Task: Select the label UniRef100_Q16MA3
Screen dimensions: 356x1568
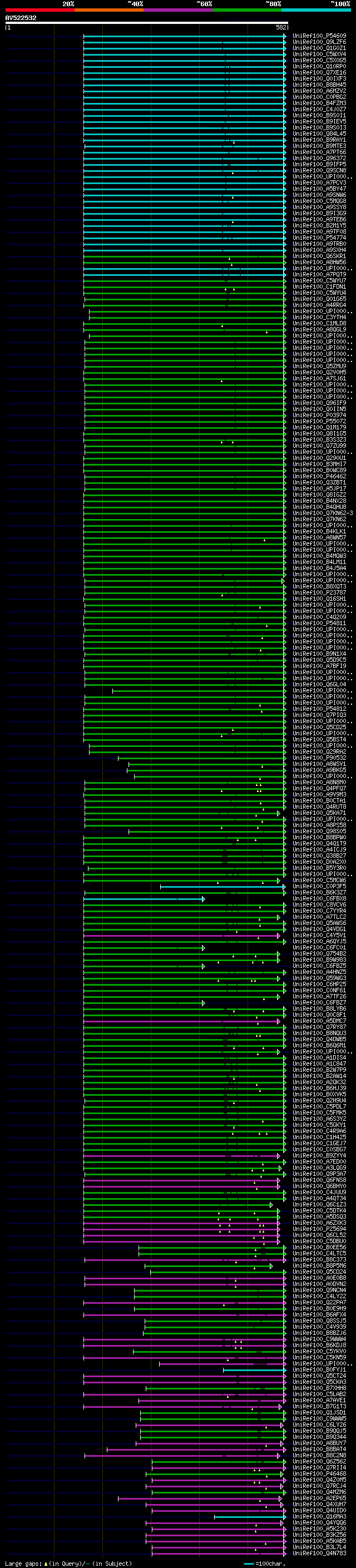Action: point(319,1516)
